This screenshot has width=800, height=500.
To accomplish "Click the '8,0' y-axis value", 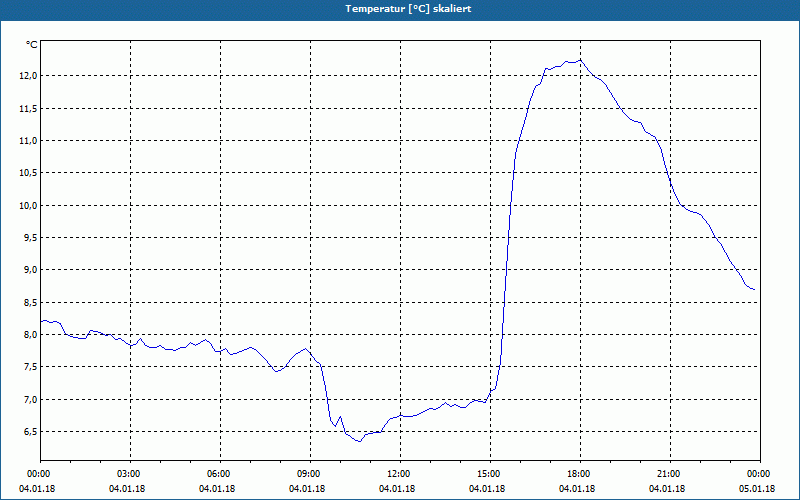I will (x=30, y=335).
